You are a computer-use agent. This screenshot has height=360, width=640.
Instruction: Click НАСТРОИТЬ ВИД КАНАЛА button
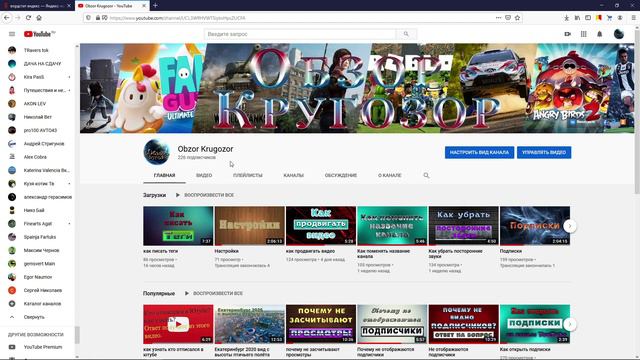tap(479, 153)
